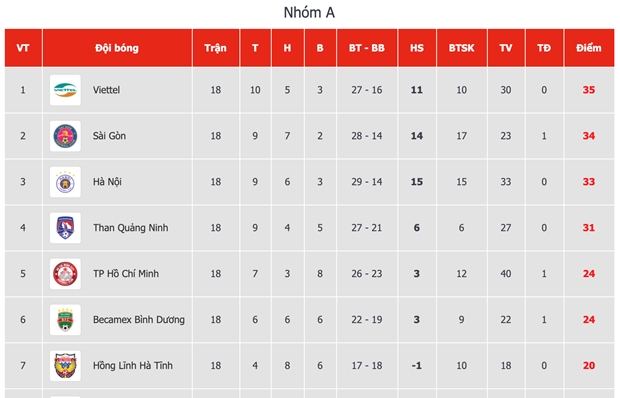This screenshot has width=620, height=398.
Task: Click the Becamex Bình Dương badge
Action: tap(65, 320)
